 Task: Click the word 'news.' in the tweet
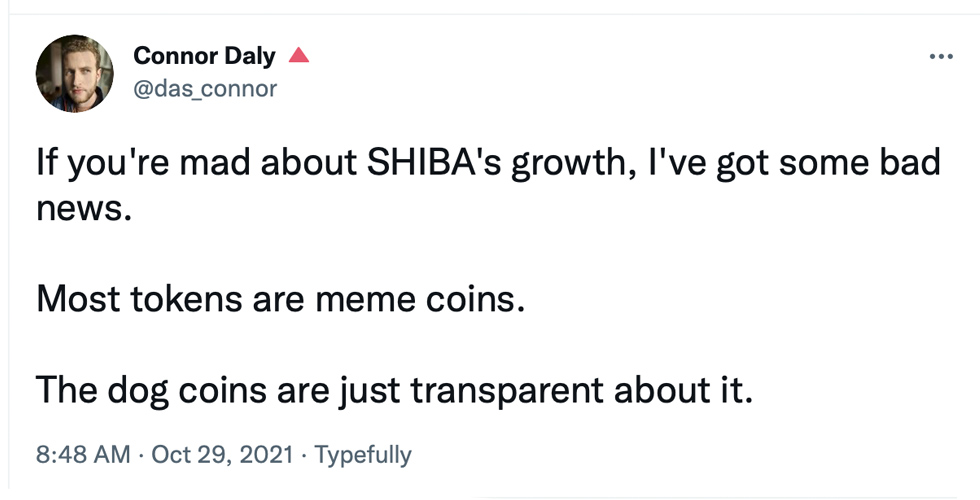coord(84,210)
